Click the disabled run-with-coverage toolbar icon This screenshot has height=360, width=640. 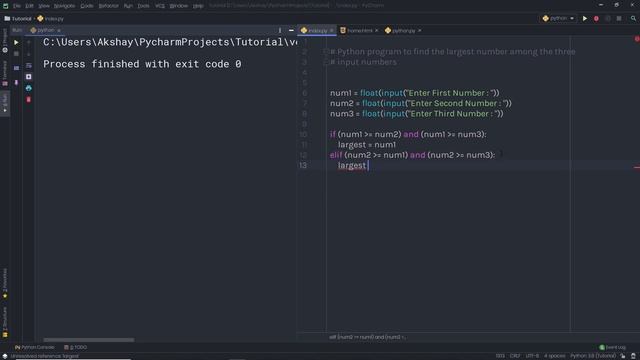click(x=608, y=18)
